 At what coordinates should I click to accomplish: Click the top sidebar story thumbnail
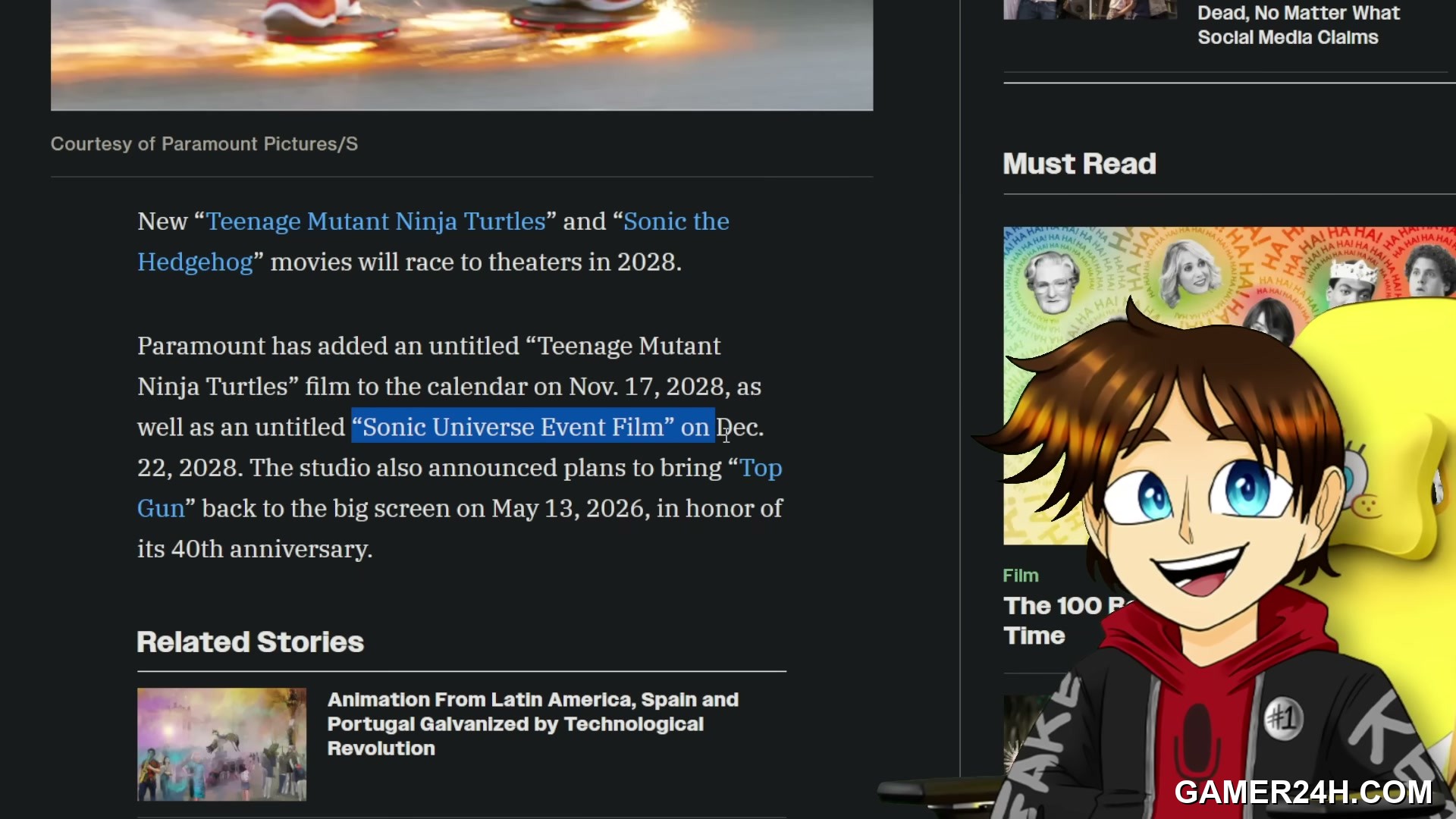pyautogui.click(x=1090, y=9)
